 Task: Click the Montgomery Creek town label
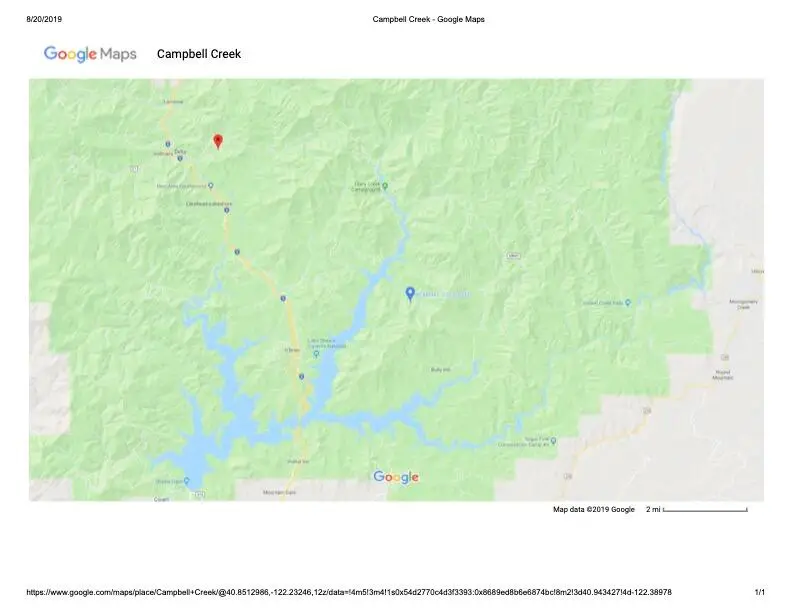pos(744,304)
